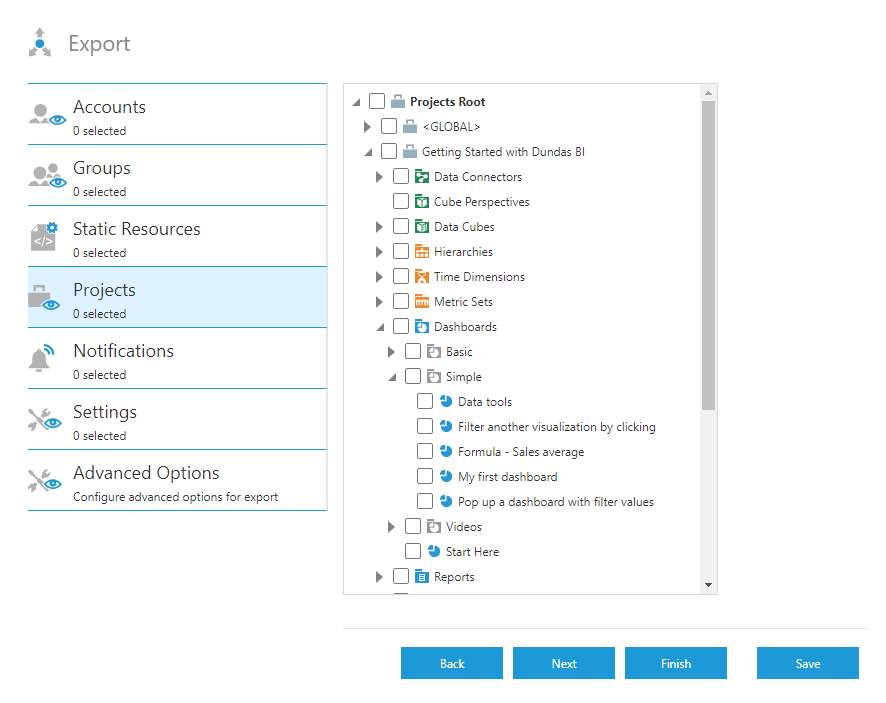Click the Settings wrench icon
Viewport: 886px width, 703px height.
[45, 419]
